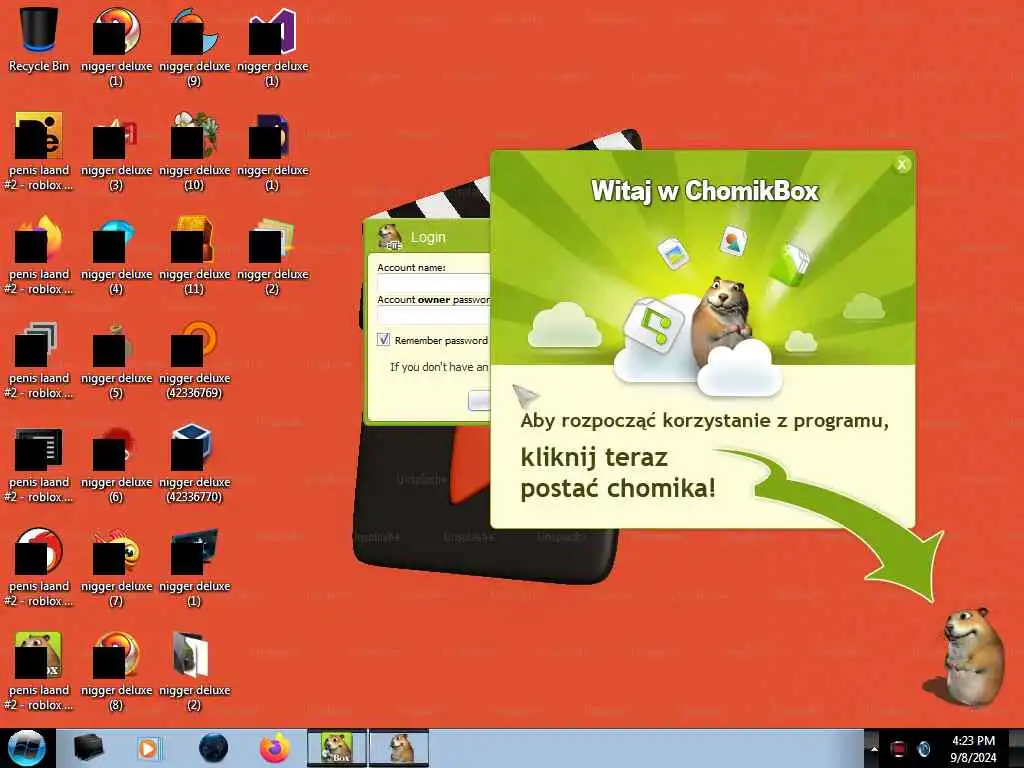The height and width of the screenshot is (768, 1024).
Task: Click the red system tray icon
Action: [x=899, y=749]
